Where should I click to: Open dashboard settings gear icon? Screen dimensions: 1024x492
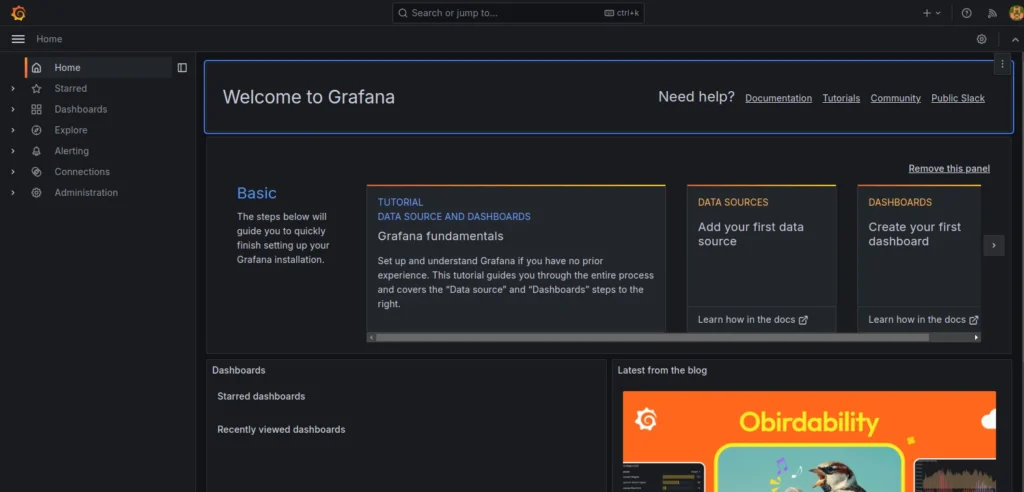point(982,39)
